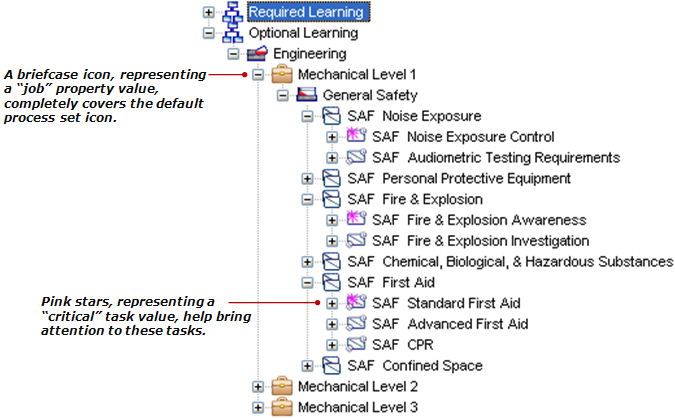675x418 pixels.
Task: Click the pink star icon for Standard First Aid
Action: [357, 304]
